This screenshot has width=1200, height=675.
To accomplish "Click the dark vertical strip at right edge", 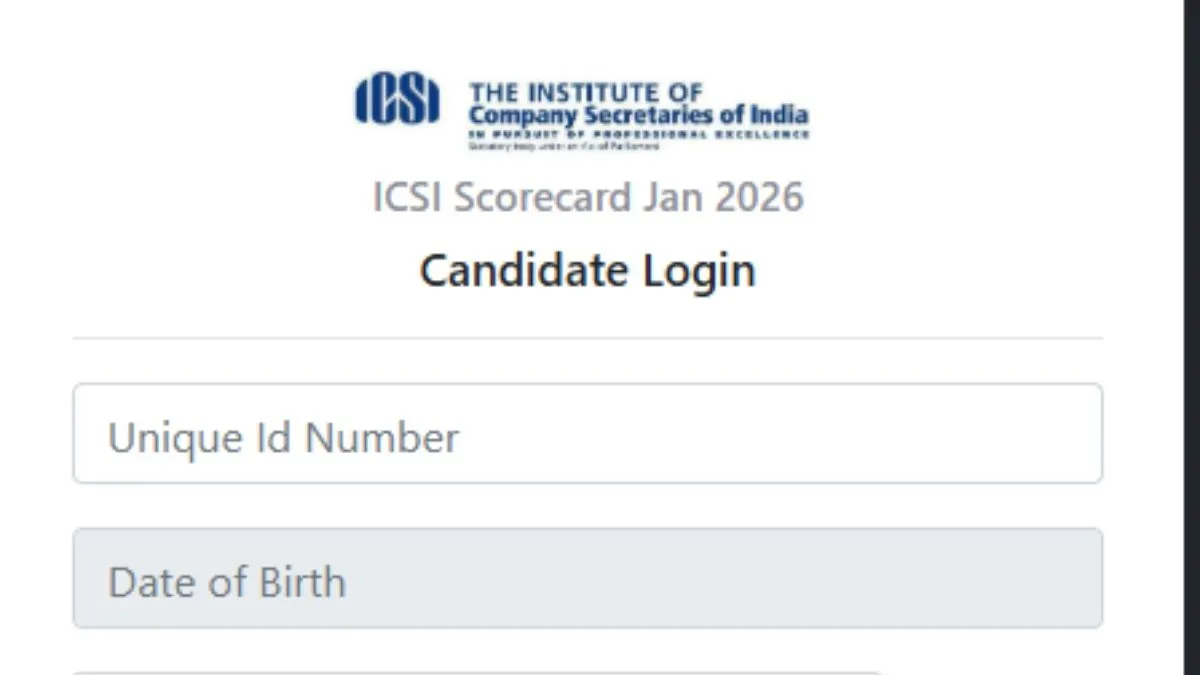I will (x=1192, y=337).
